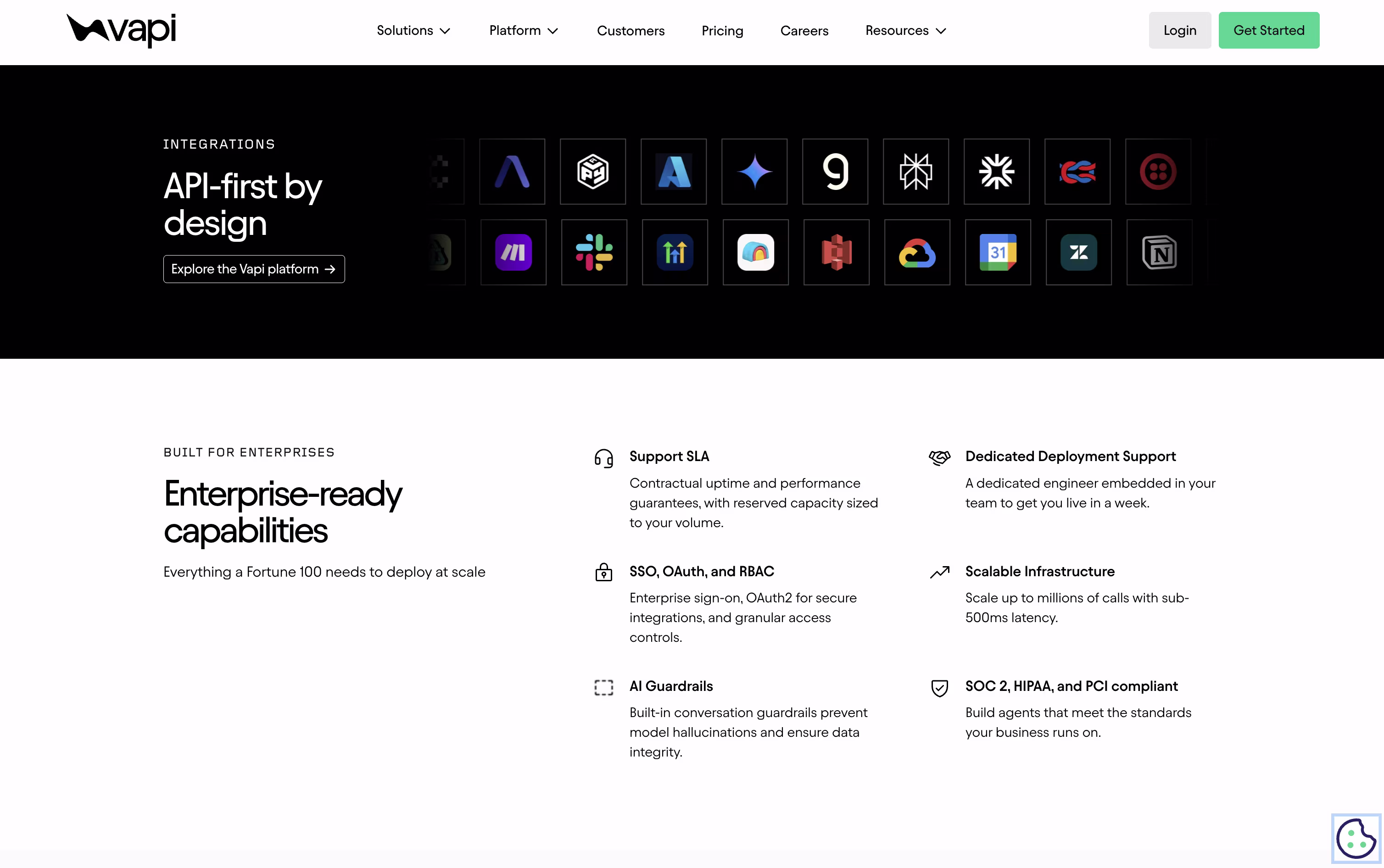Open the Google Calendar integration icon
The image size is (1384, 868).
[x=998, y=252]
